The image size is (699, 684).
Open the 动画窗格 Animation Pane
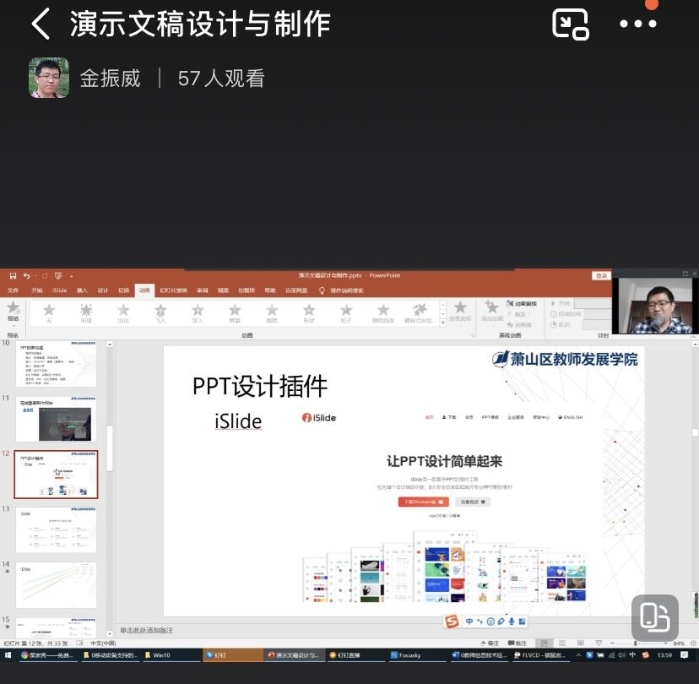pos(522,304)
